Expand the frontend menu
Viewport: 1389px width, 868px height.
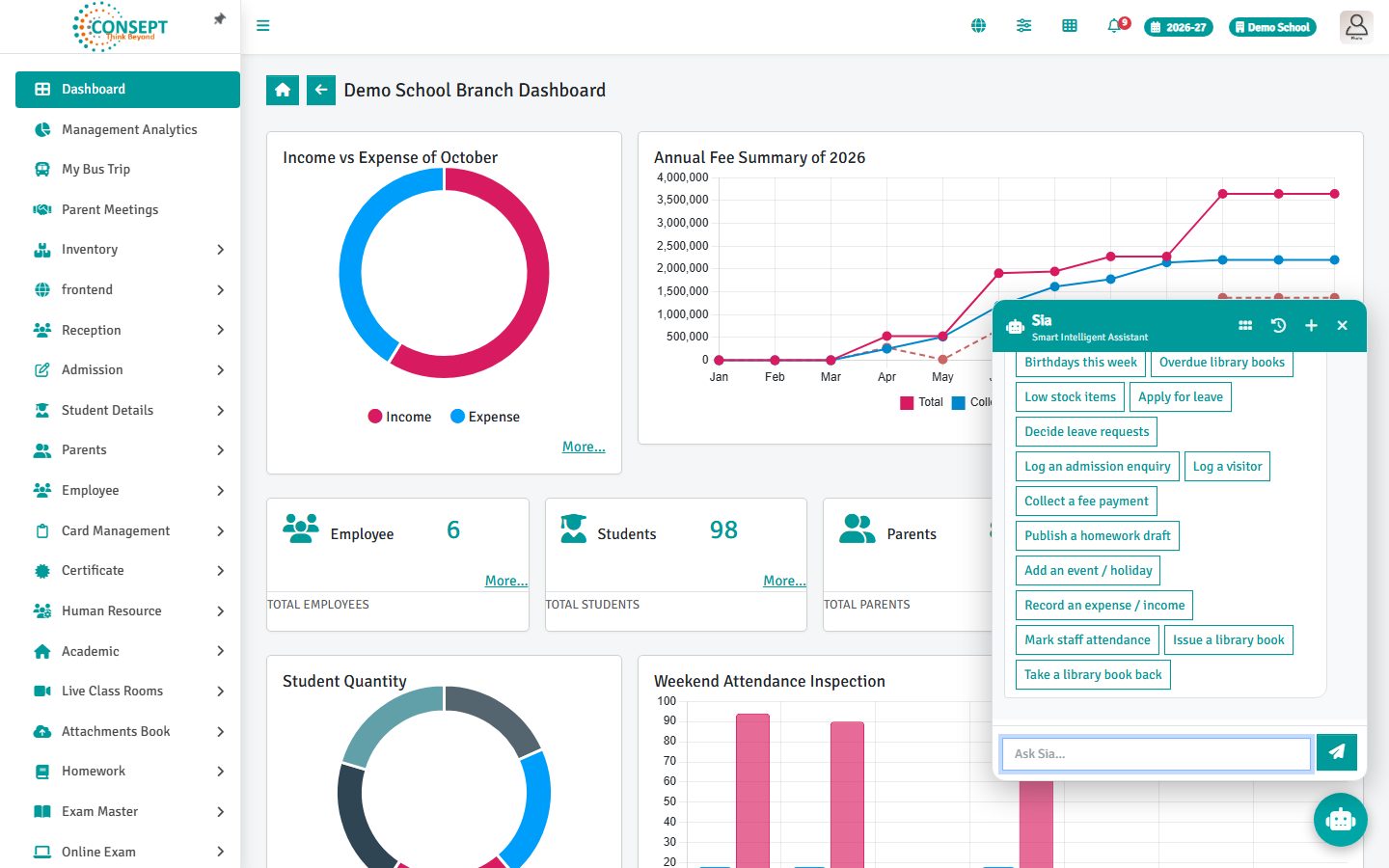(x=127, y=290)
